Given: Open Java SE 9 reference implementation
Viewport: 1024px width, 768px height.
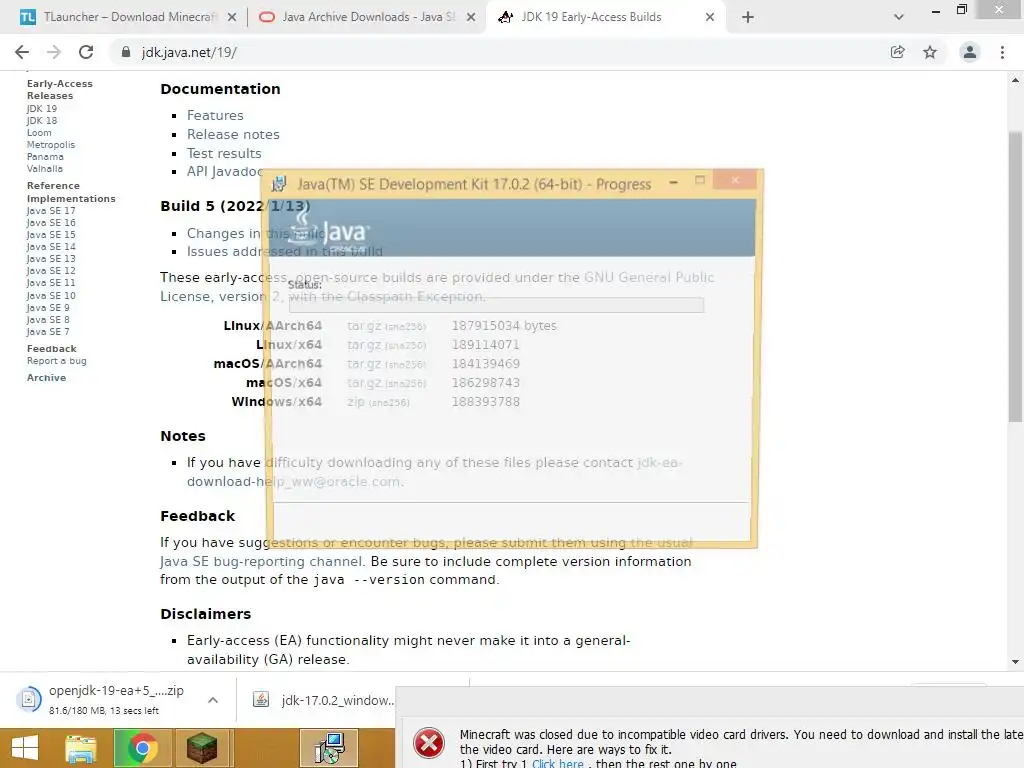Looking at the screenshot, I should point(48,308).
